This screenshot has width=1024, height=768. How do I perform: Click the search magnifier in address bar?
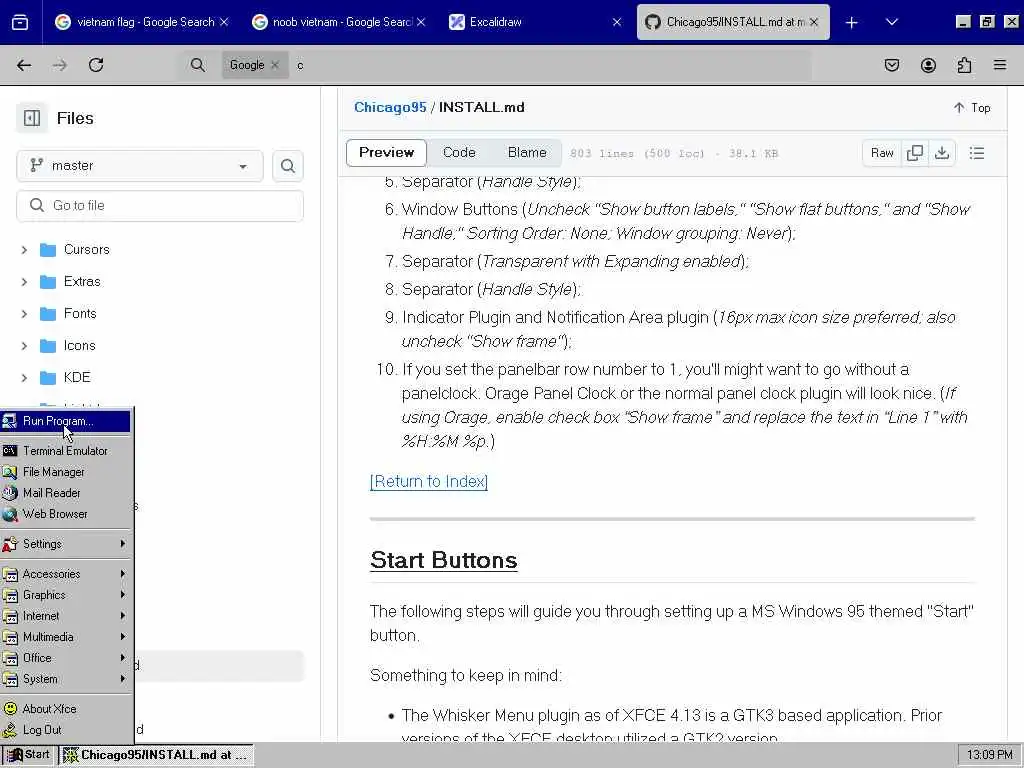pyautogui.click(x=198, y=65)
